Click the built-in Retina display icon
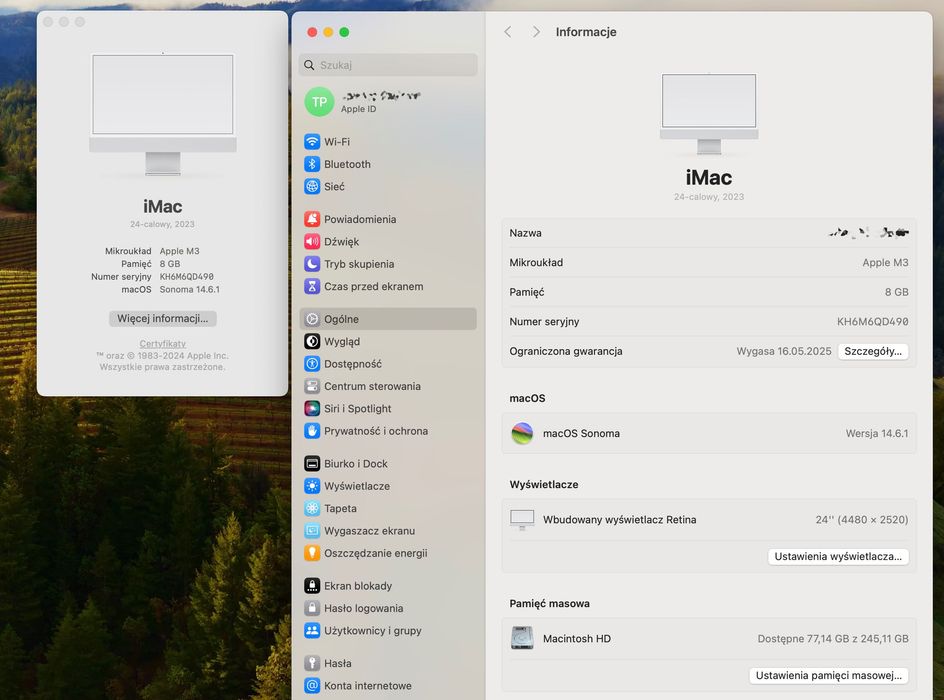 522,519
